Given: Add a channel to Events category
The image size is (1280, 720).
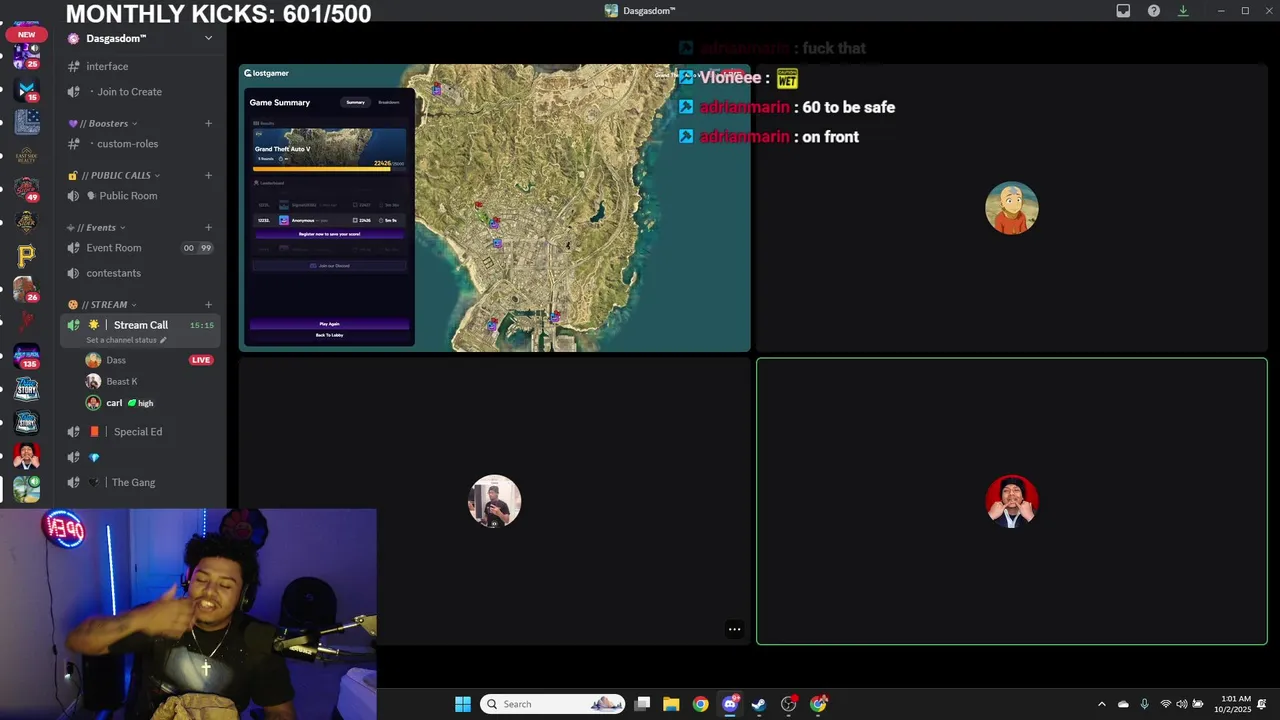Looking at the screenshot, I should (x=208, y=227).
